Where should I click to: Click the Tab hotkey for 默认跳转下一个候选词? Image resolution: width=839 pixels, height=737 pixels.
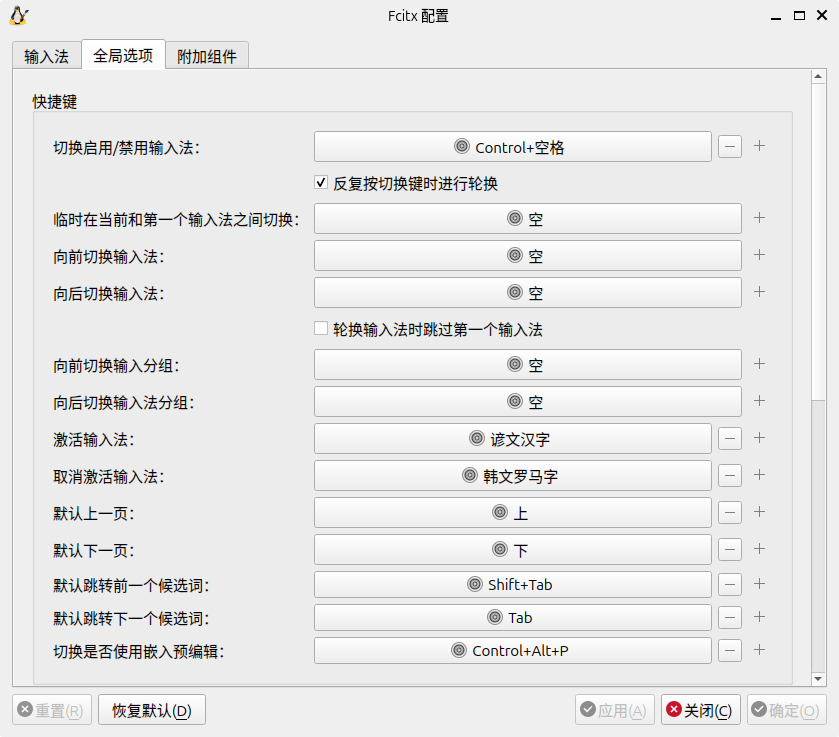pos(513,618)
